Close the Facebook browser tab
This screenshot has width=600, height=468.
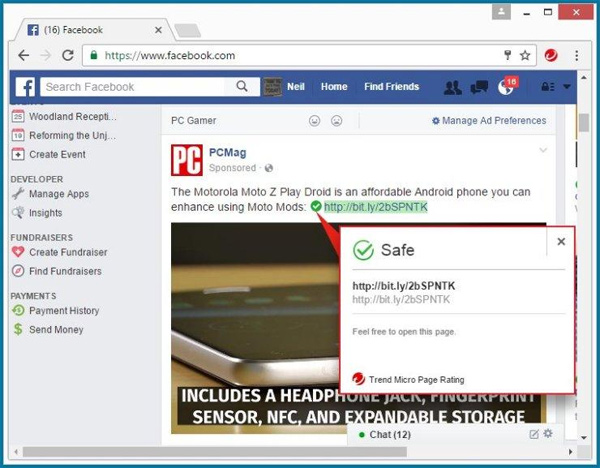(x=158, y=30)
